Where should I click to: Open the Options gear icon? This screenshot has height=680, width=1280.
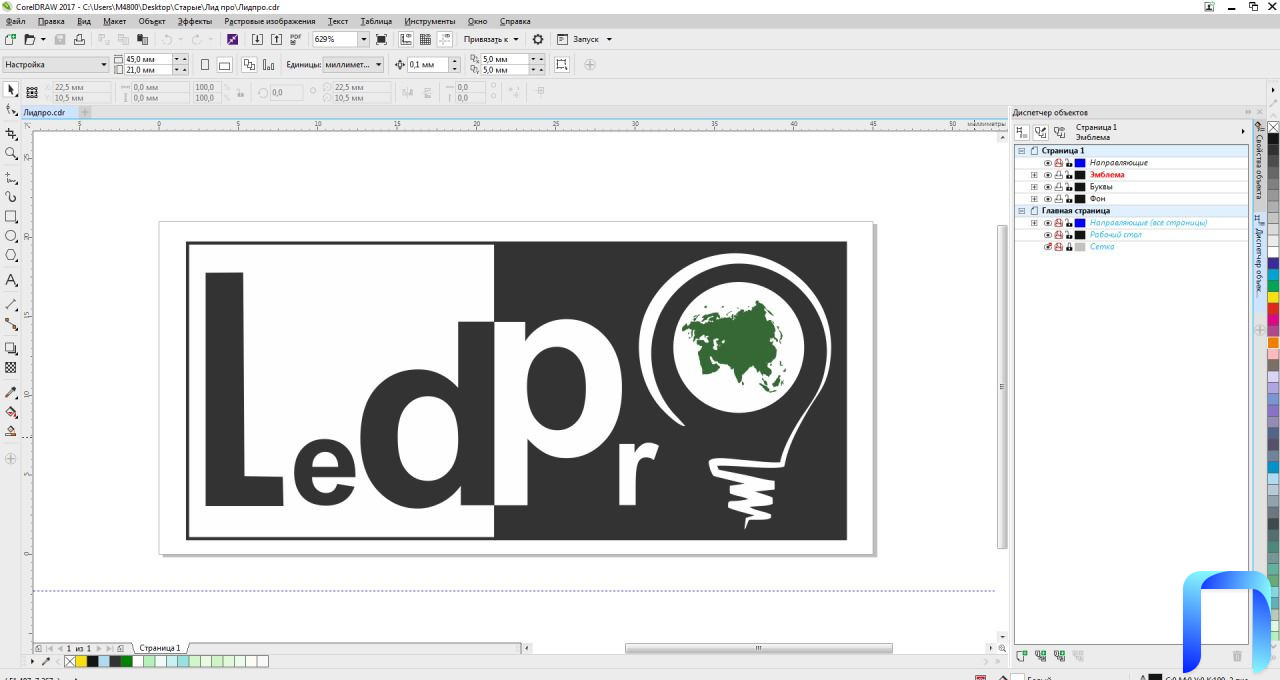538,39
